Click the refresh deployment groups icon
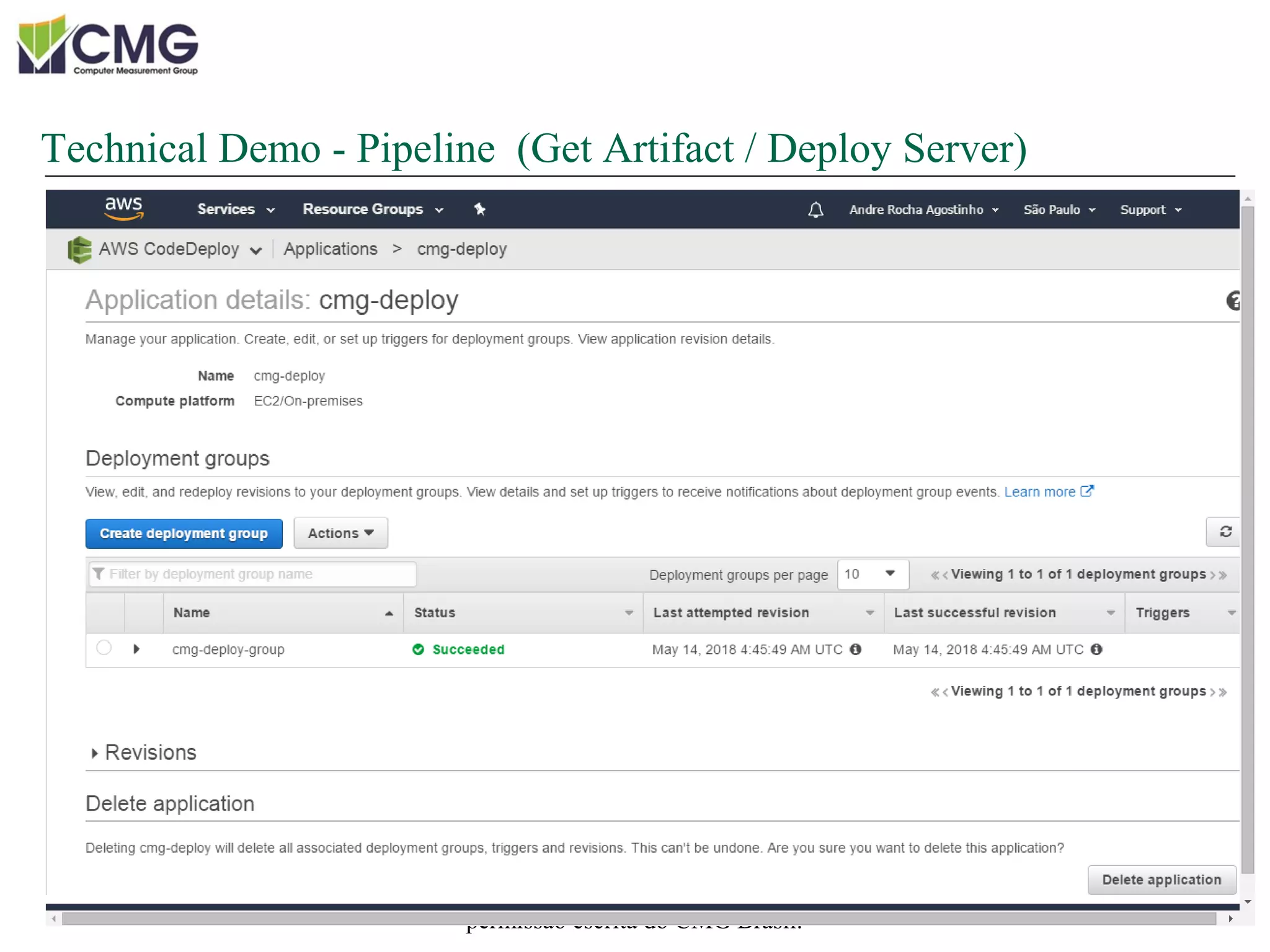Screen dimensions: 1270x952 click(x=1225, y=532)
